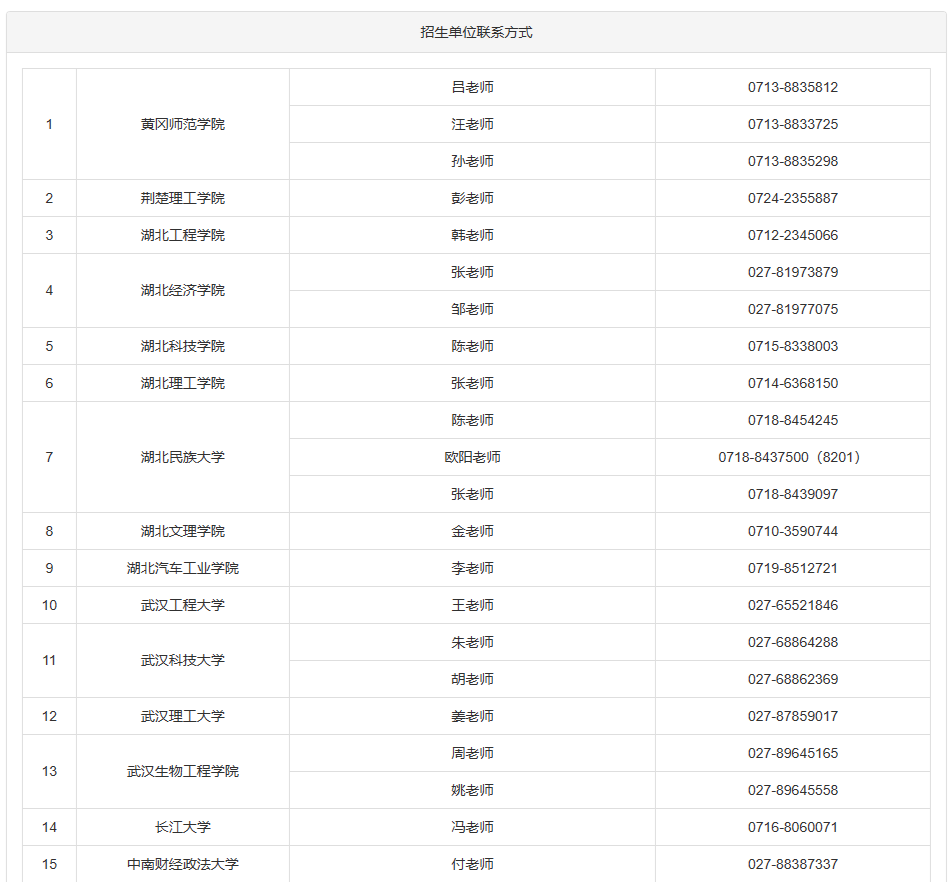The width and height of the screenshot is (950, 882).
Task: Select the 湖北经济学院 cell
Action: (x=182, y=290)
